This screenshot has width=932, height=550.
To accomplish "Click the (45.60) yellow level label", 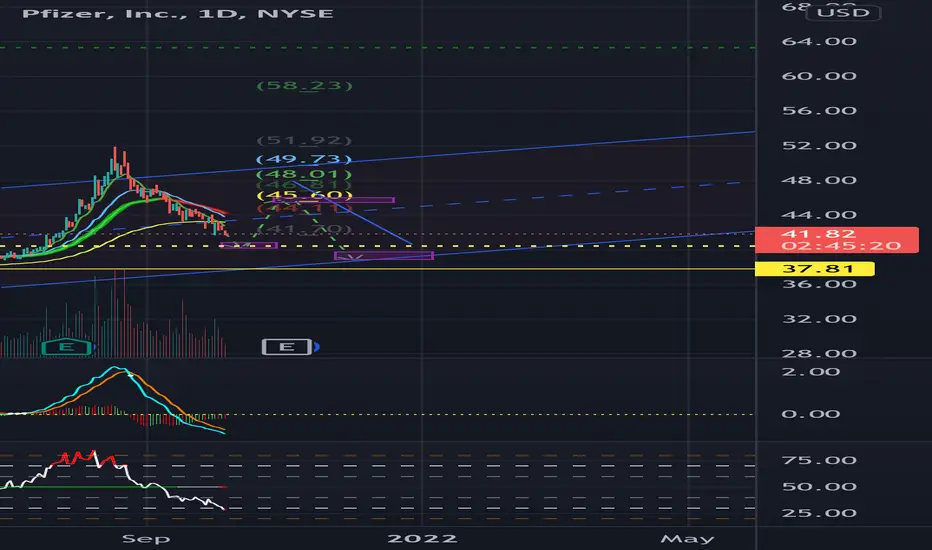I will [304, 195].
